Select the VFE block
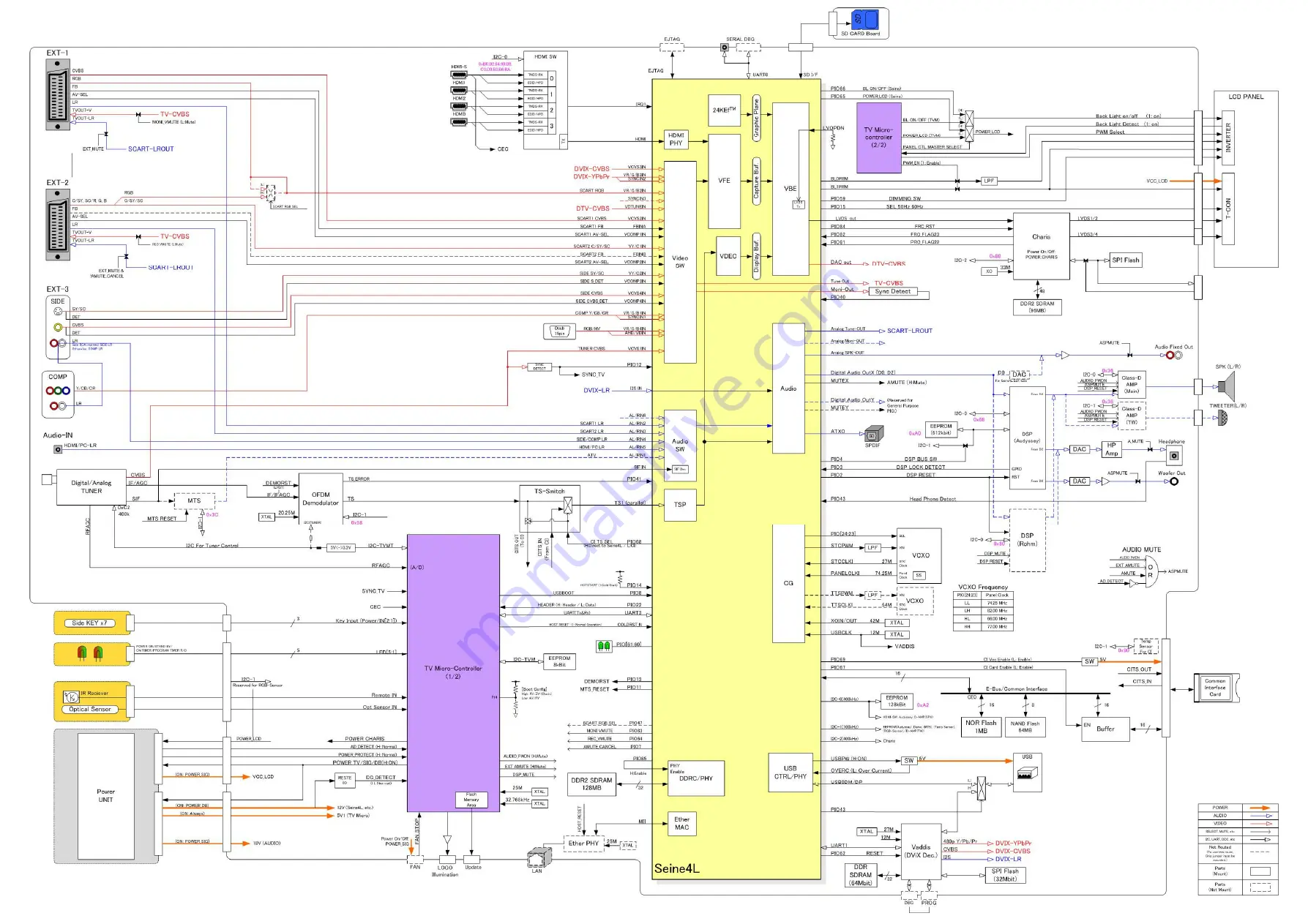Screen dimensions: 1308x924 724,181
